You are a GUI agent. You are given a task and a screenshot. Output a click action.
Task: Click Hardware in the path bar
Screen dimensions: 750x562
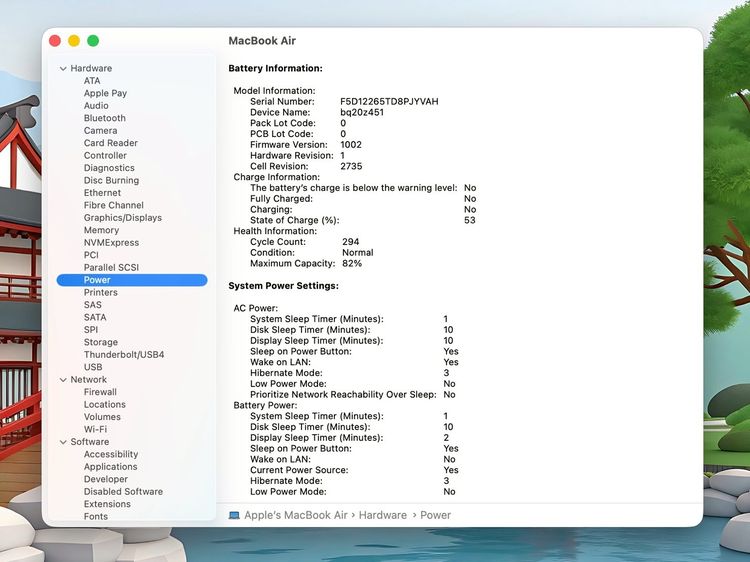[x=383, y=515]
